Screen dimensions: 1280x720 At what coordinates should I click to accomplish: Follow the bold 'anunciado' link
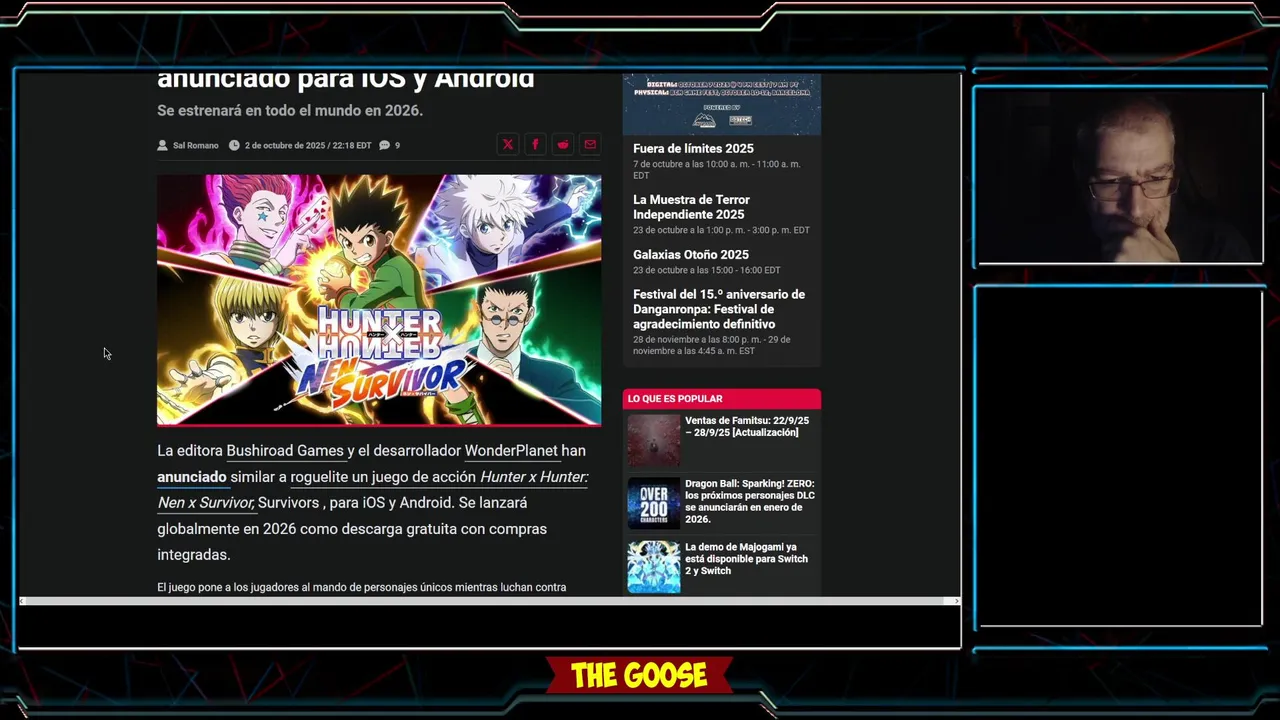tap(192, 477)
